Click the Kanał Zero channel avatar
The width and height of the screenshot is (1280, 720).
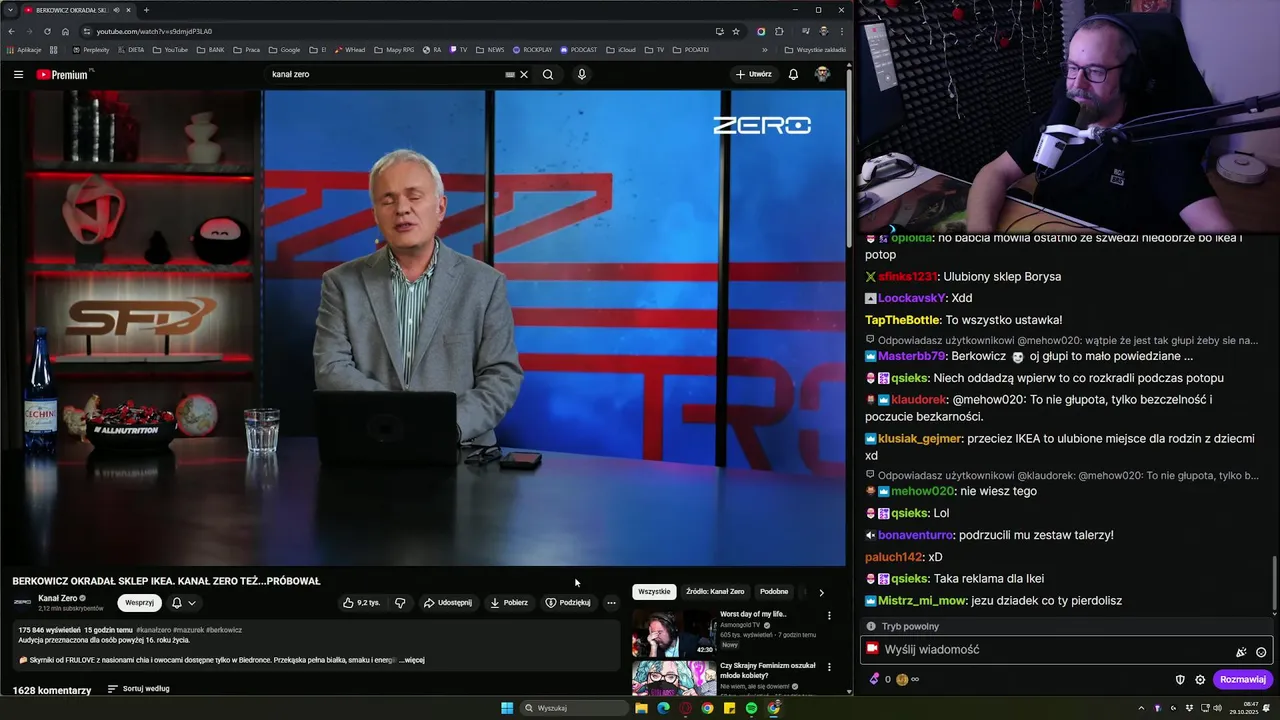[22, 602]
